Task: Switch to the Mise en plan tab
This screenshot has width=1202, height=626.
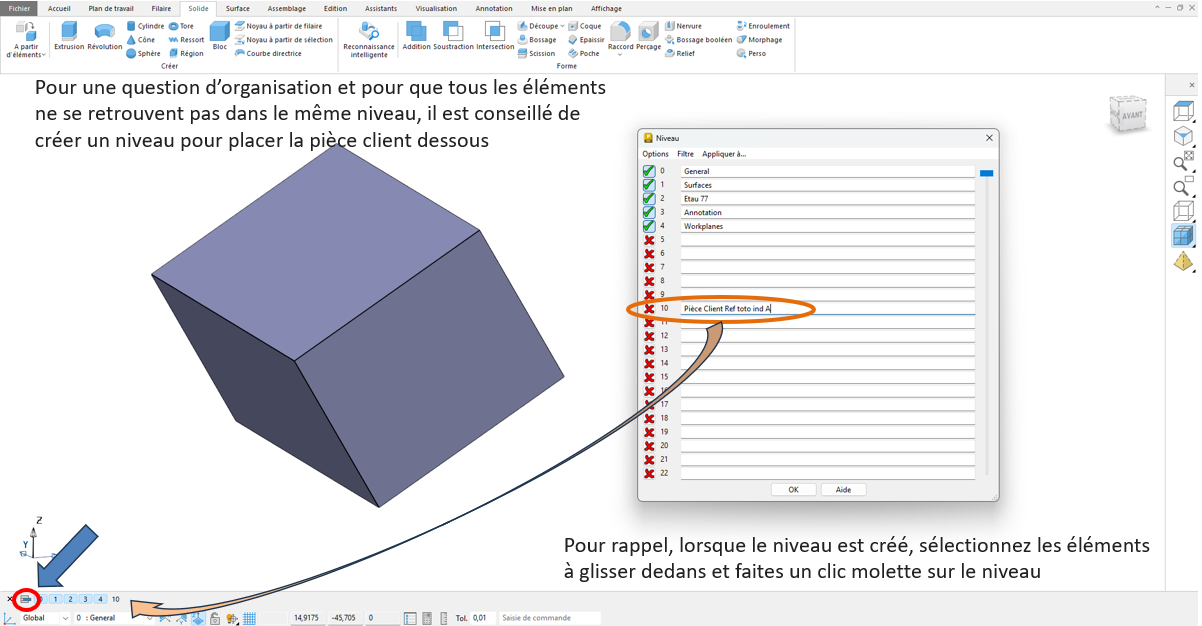Action: tap(552, 8)
